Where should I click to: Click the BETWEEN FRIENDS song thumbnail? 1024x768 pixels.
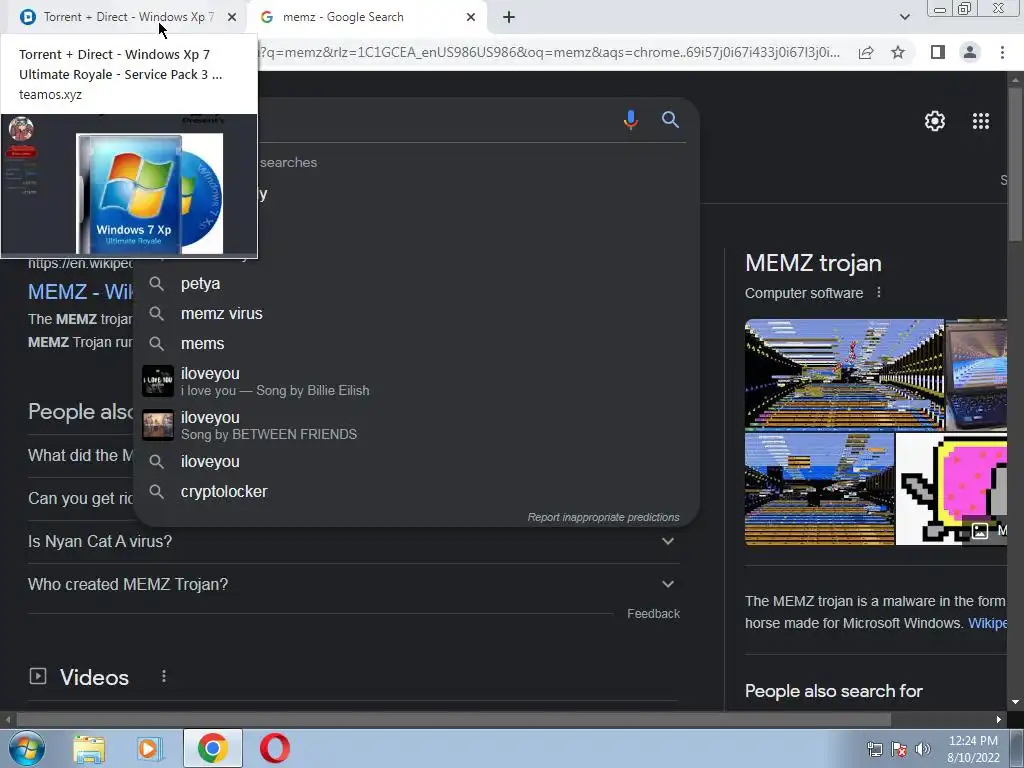click(158, 425)
